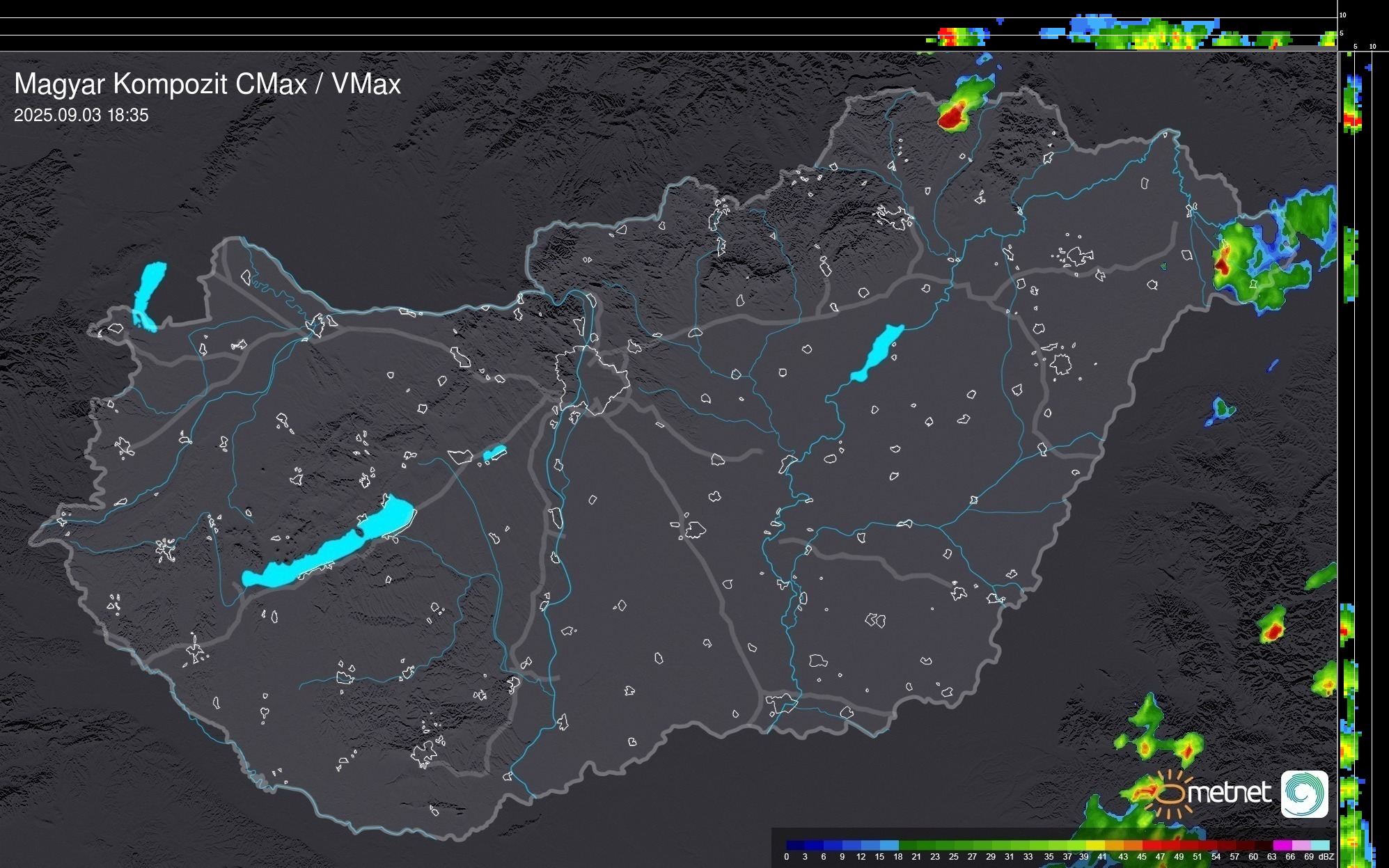1389x868 pixels.
Task: Click the dBZ unit label on the scale
Action: (1326, 857)
